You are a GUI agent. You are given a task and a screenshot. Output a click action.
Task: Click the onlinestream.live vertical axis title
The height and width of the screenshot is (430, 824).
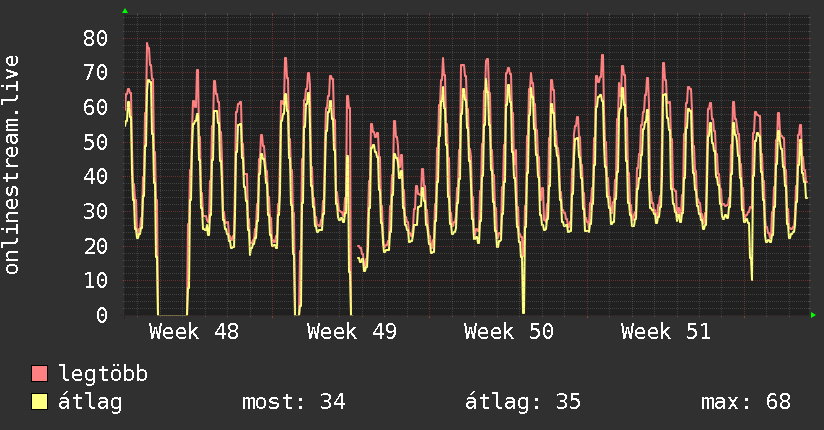coord(11,165)
